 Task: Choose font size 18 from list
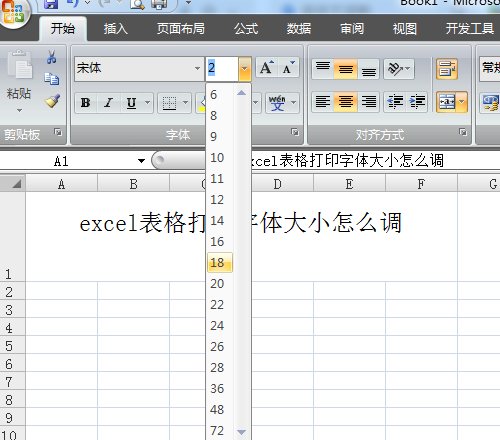pyautogui.click(x=220, y=263)
